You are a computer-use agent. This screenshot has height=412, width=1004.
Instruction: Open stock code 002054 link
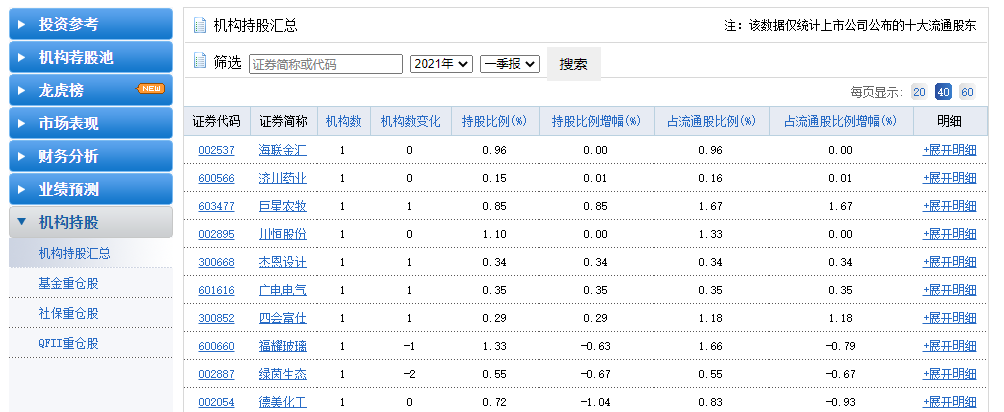pos(216,402)
